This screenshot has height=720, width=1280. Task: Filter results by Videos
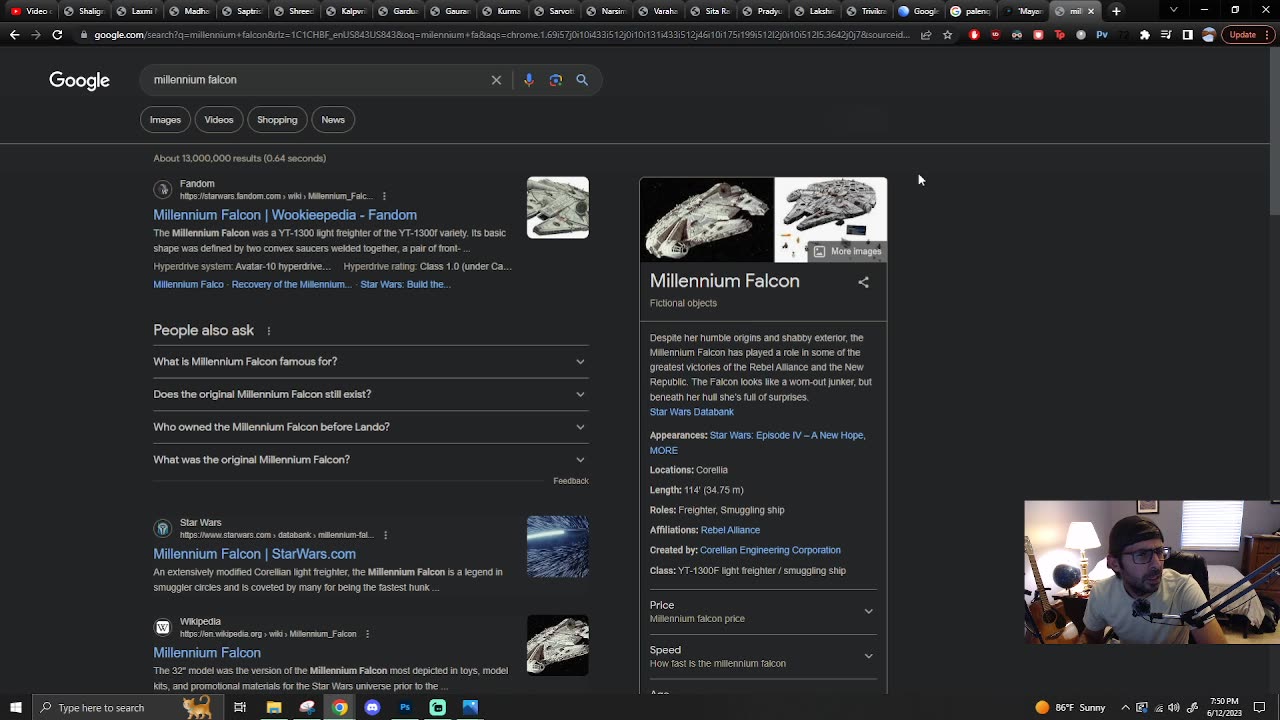click(219, 120)
